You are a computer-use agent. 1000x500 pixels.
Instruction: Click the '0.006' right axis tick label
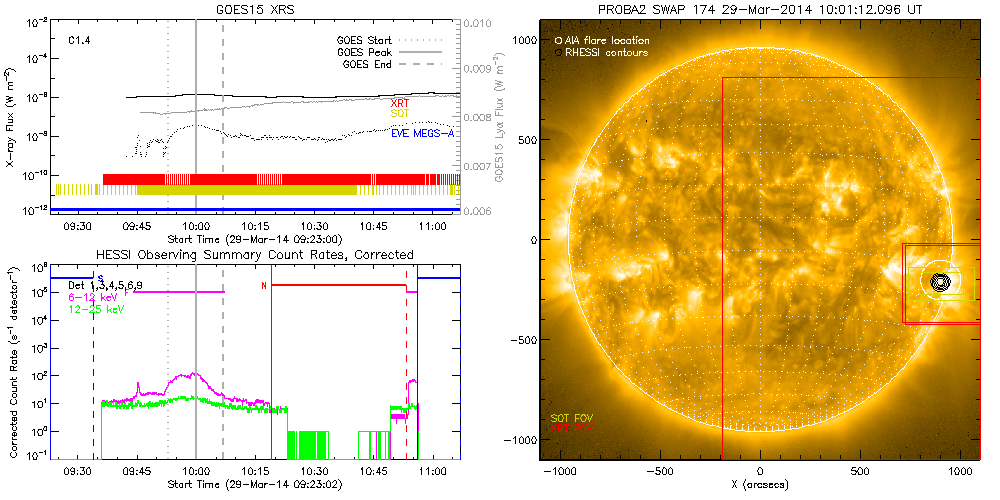[477, 211]
